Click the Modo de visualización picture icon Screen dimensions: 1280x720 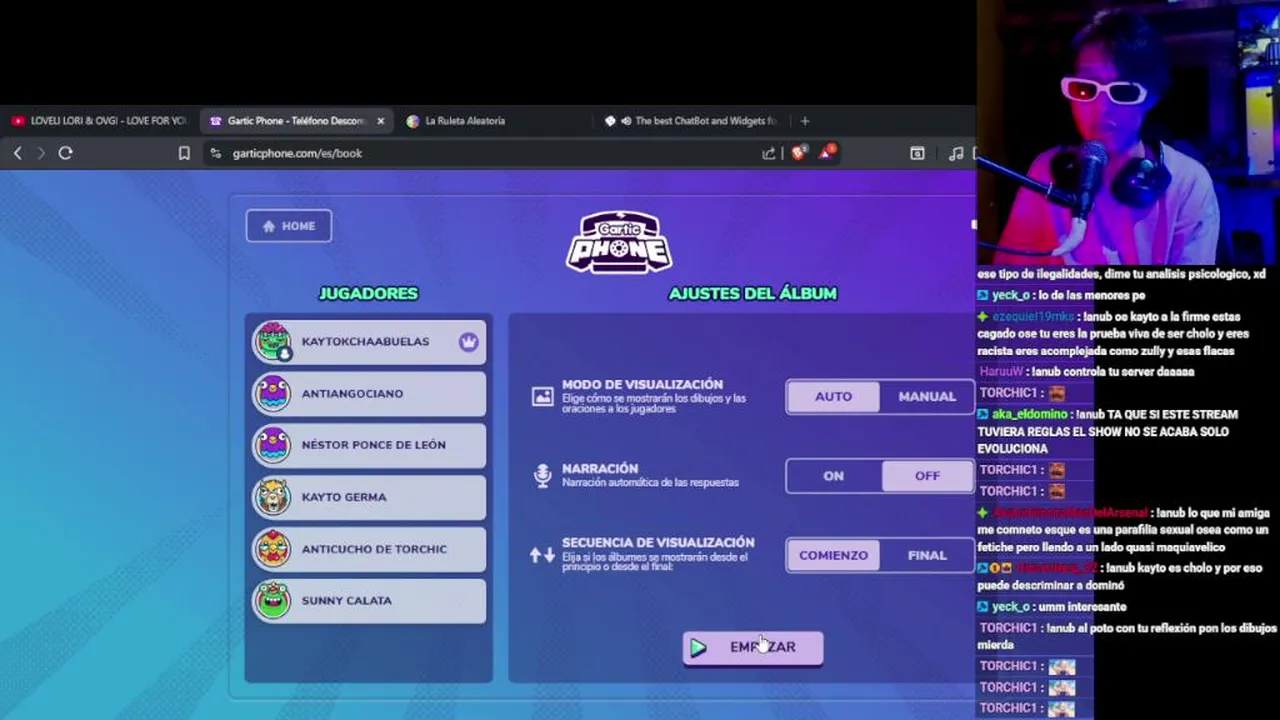(x=542, y=397)
